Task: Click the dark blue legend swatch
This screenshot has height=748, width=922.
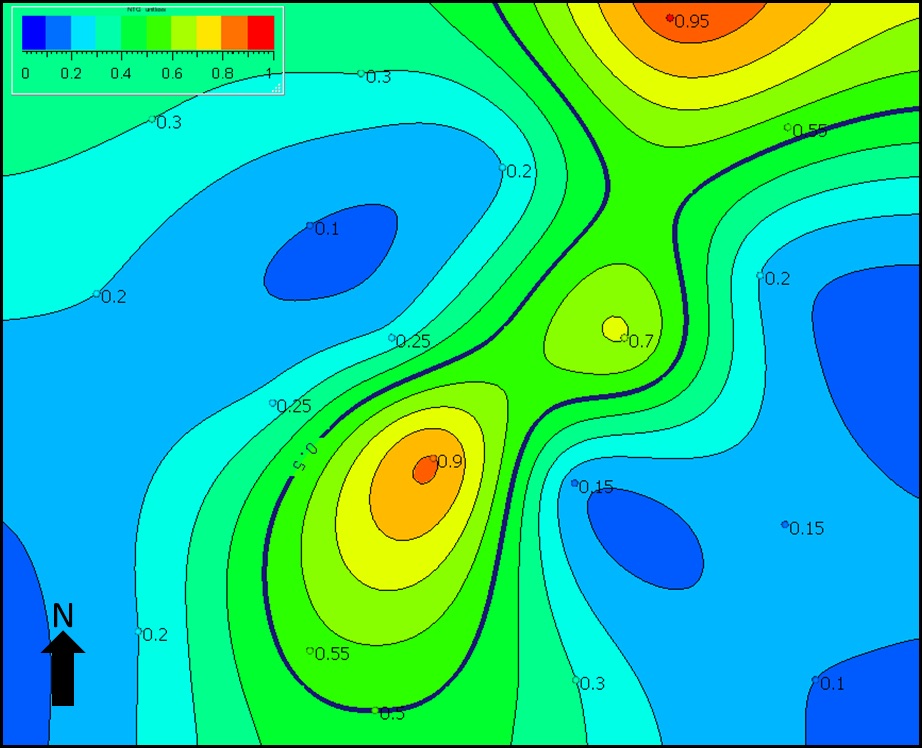Action: coord(35,33)
